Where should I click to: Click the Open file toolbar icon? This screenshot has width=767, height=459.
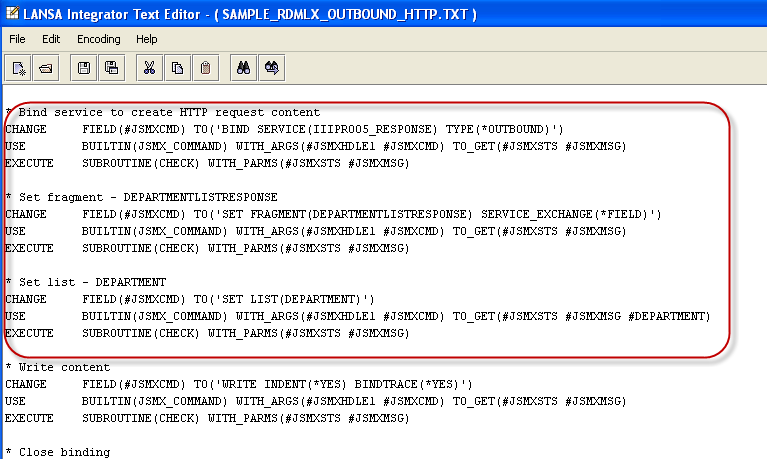[x=46, y=68]
